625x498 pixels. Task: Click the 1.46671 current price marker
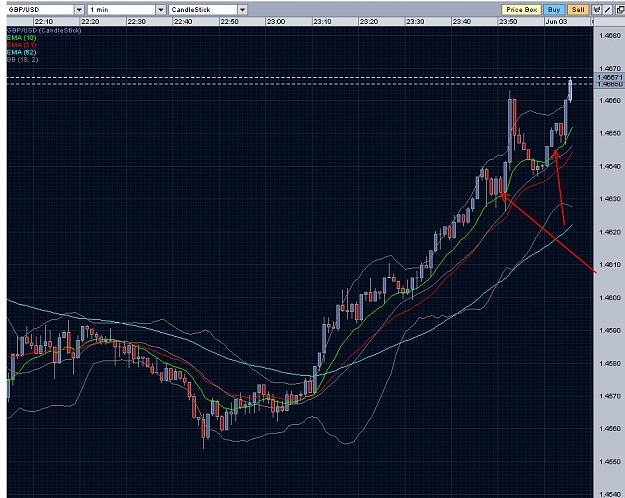pos(610,77)
